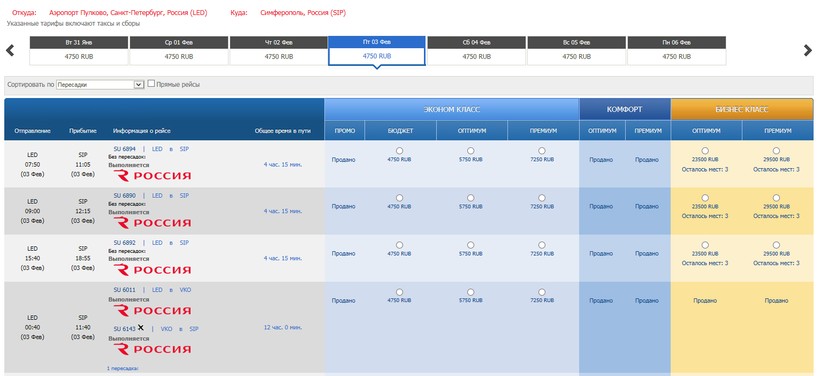Select 29500 RUB business Премиум for SU 6894

coord(776,151)
